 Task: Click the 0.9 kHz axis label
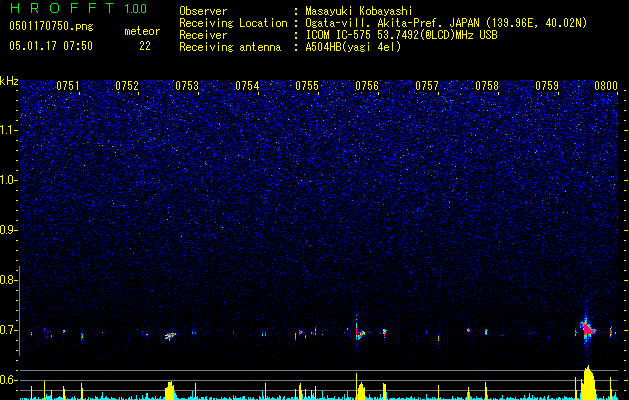[x=8, y=230]
